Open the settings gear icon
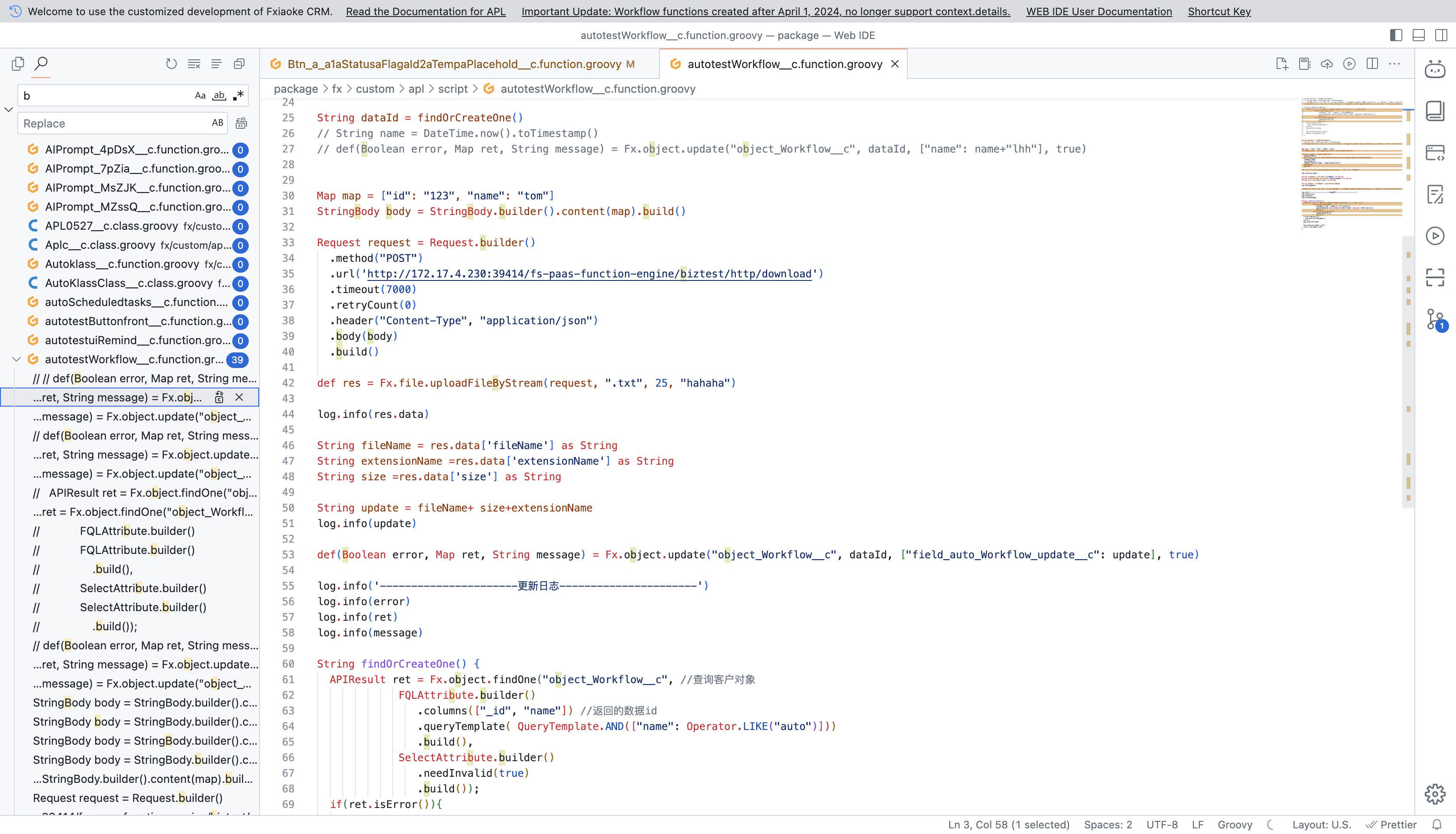1456x834 pixels. (1435, 794)
